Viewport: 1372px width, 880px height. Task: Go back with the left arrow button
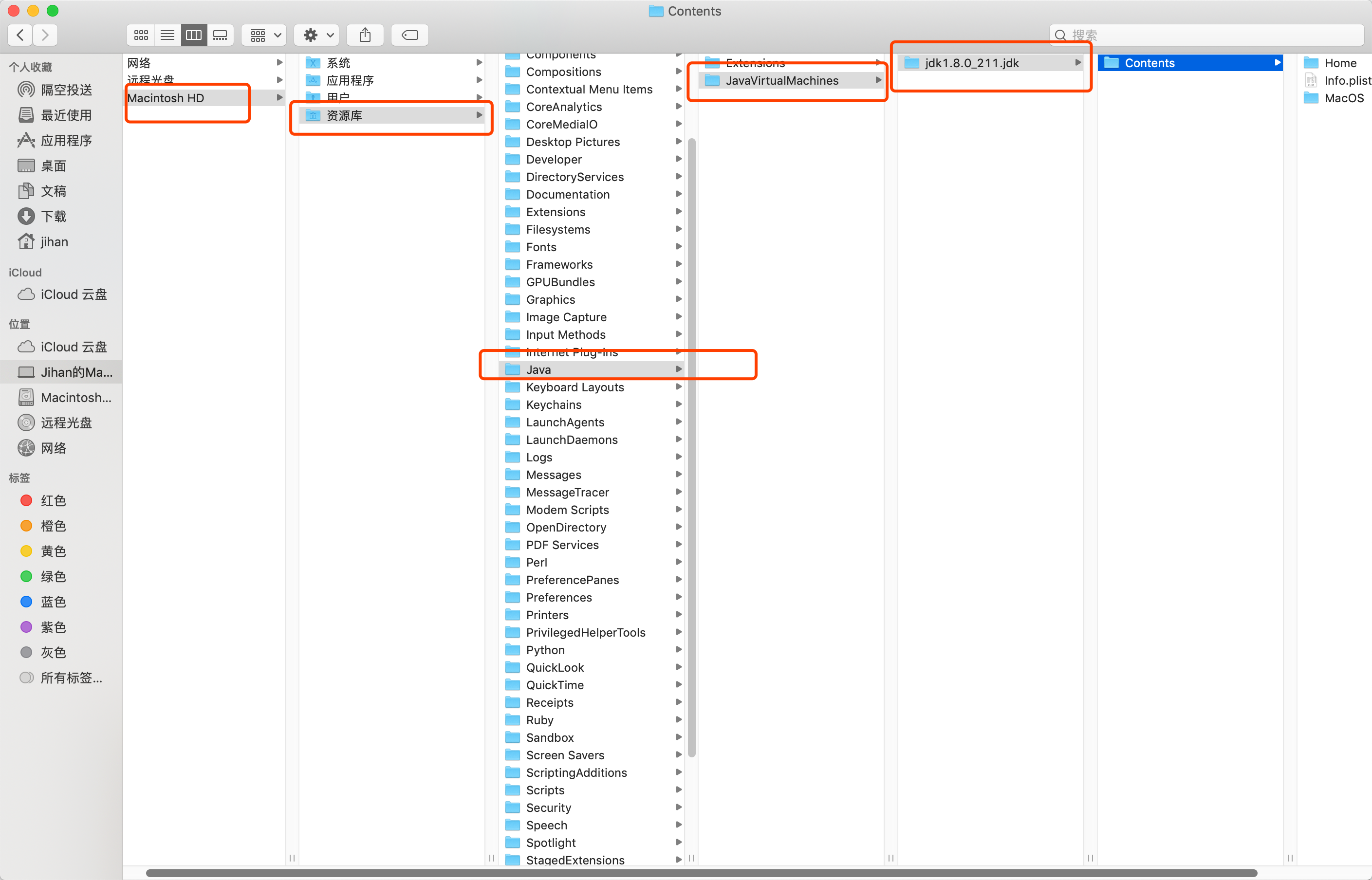coord(20,36)
